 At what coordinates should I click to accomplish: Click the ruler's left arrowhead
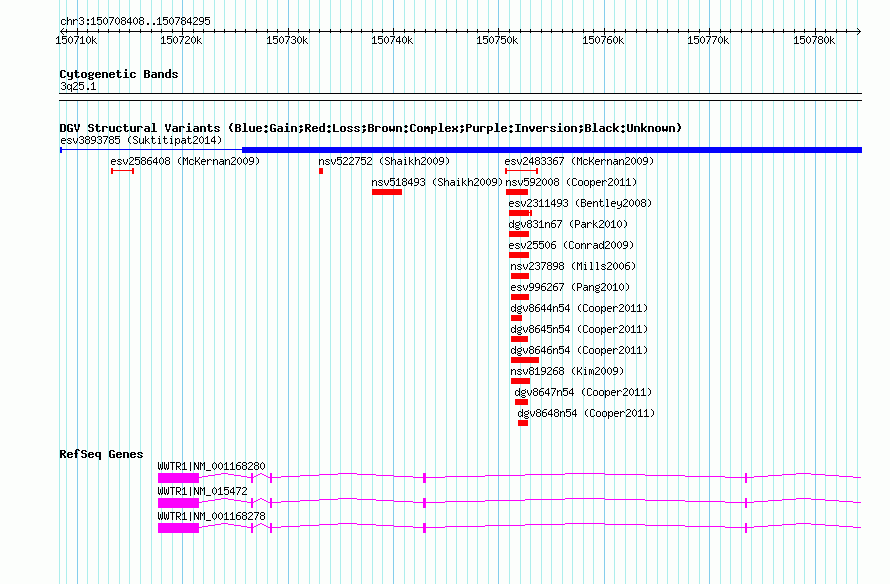[x=62, y=31]
